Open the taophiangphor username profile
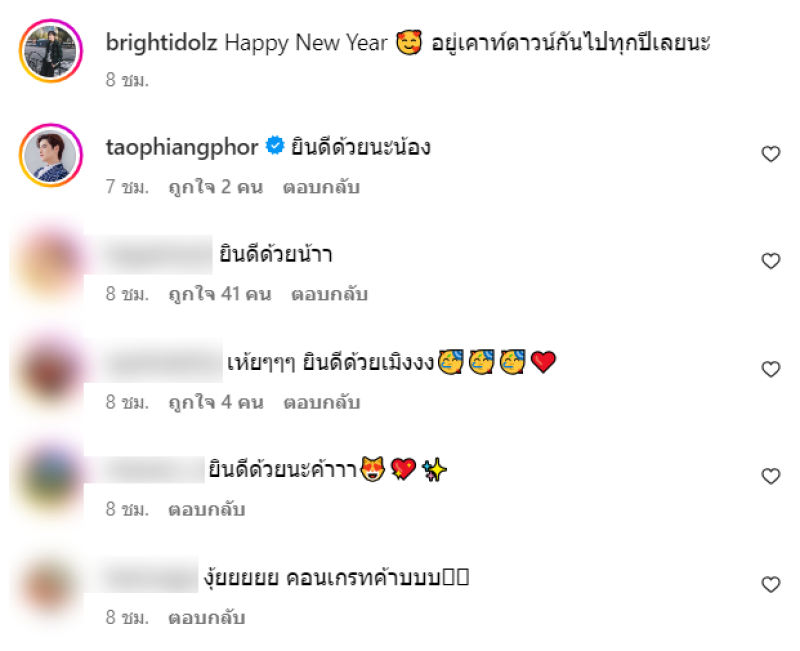This screenshot has width=800, height=651. (182, 148)
